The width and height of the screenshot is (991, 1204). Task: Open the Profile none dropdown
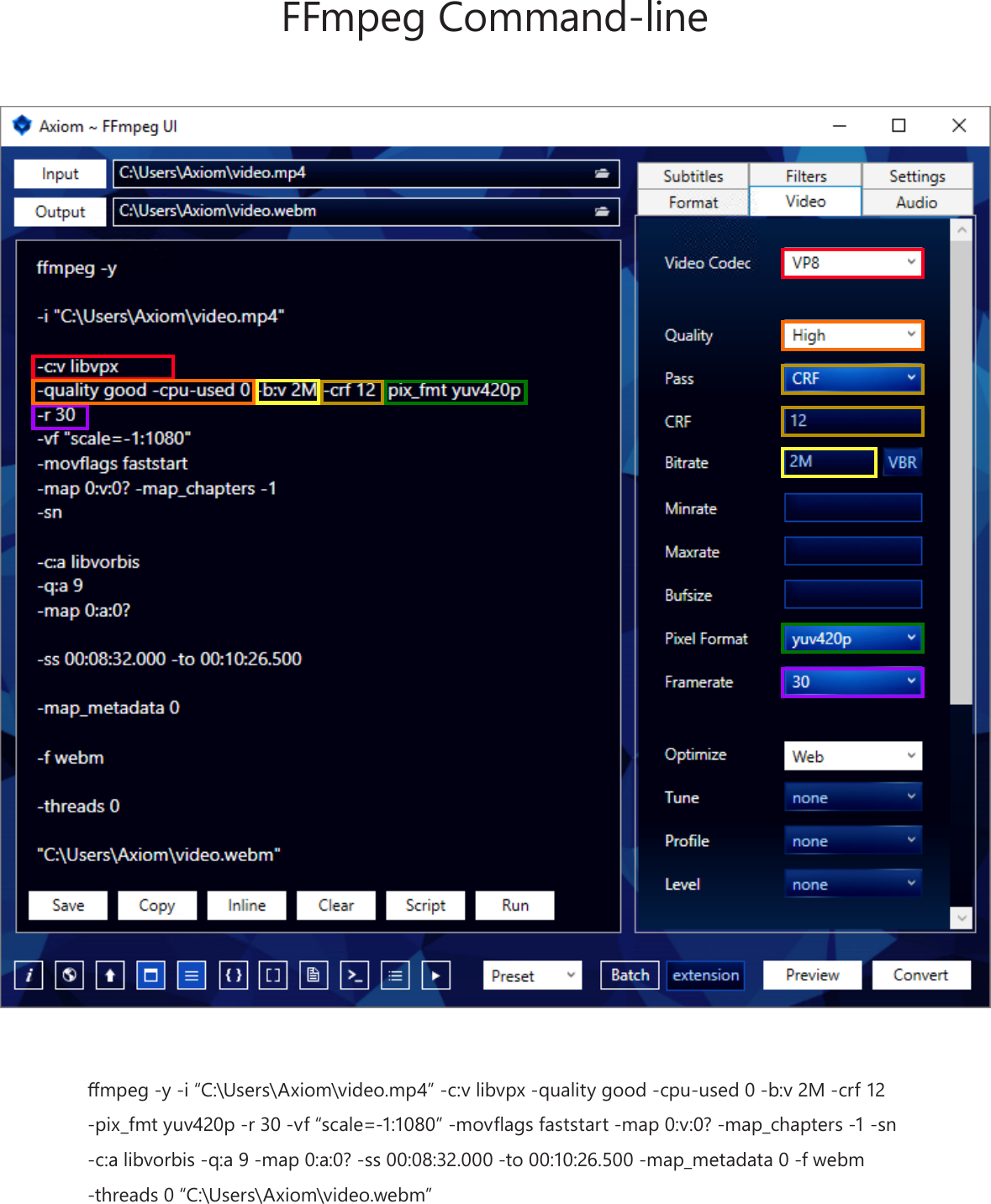pos(852,840)
